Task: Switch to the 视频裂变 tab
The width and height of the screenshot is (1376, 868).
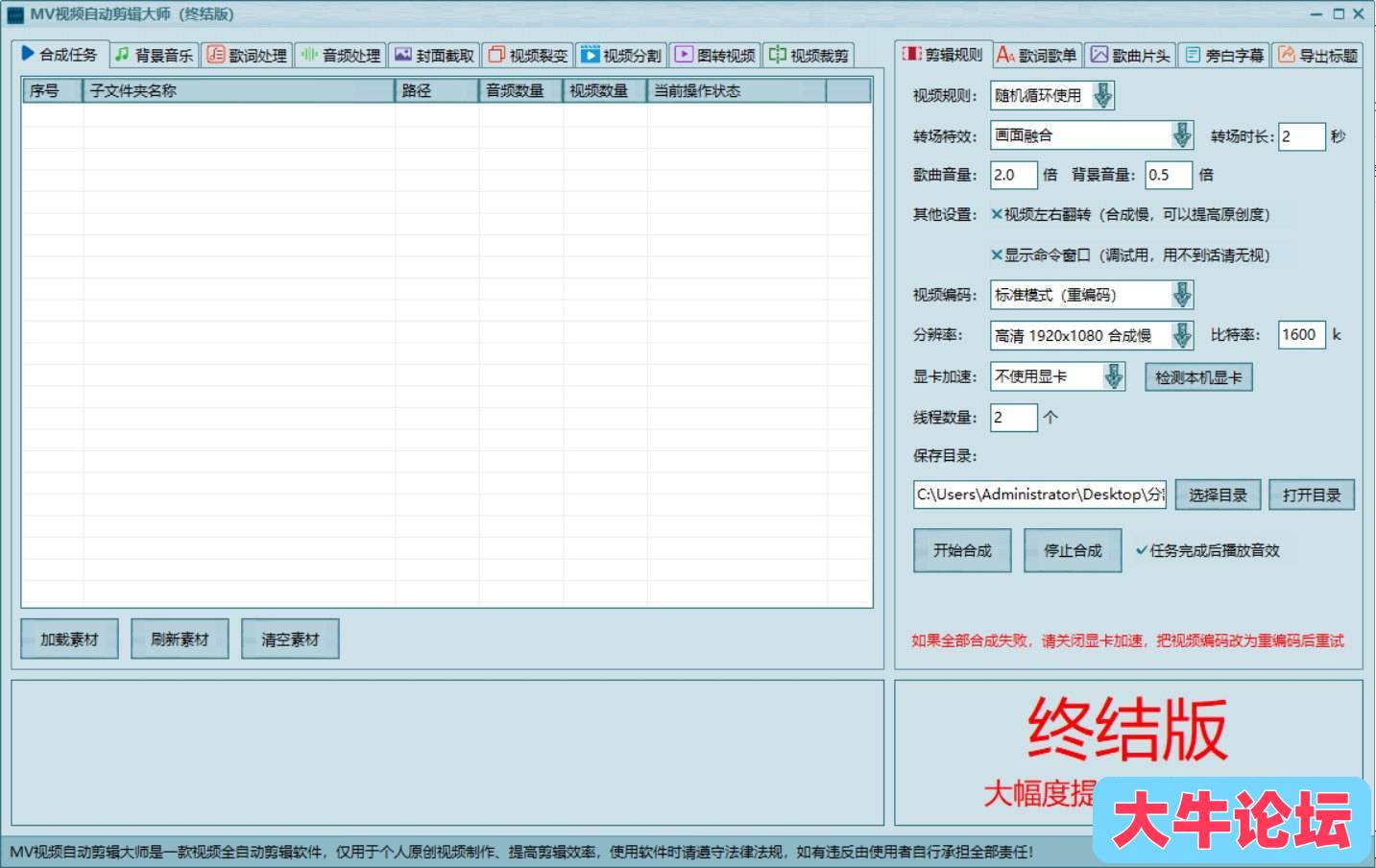Action: click(x=527, y=56)
